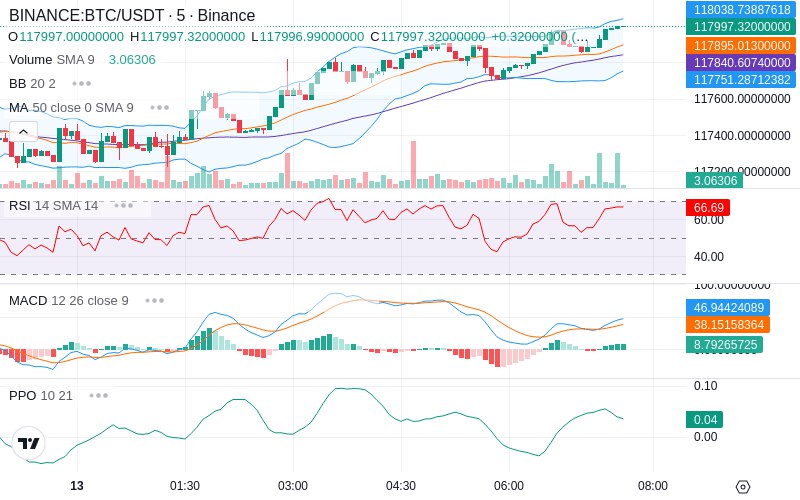Screen dimensions: 800x500
Task: Click the red RSI 66.69 value tag
Action: (x=708, y=208)
